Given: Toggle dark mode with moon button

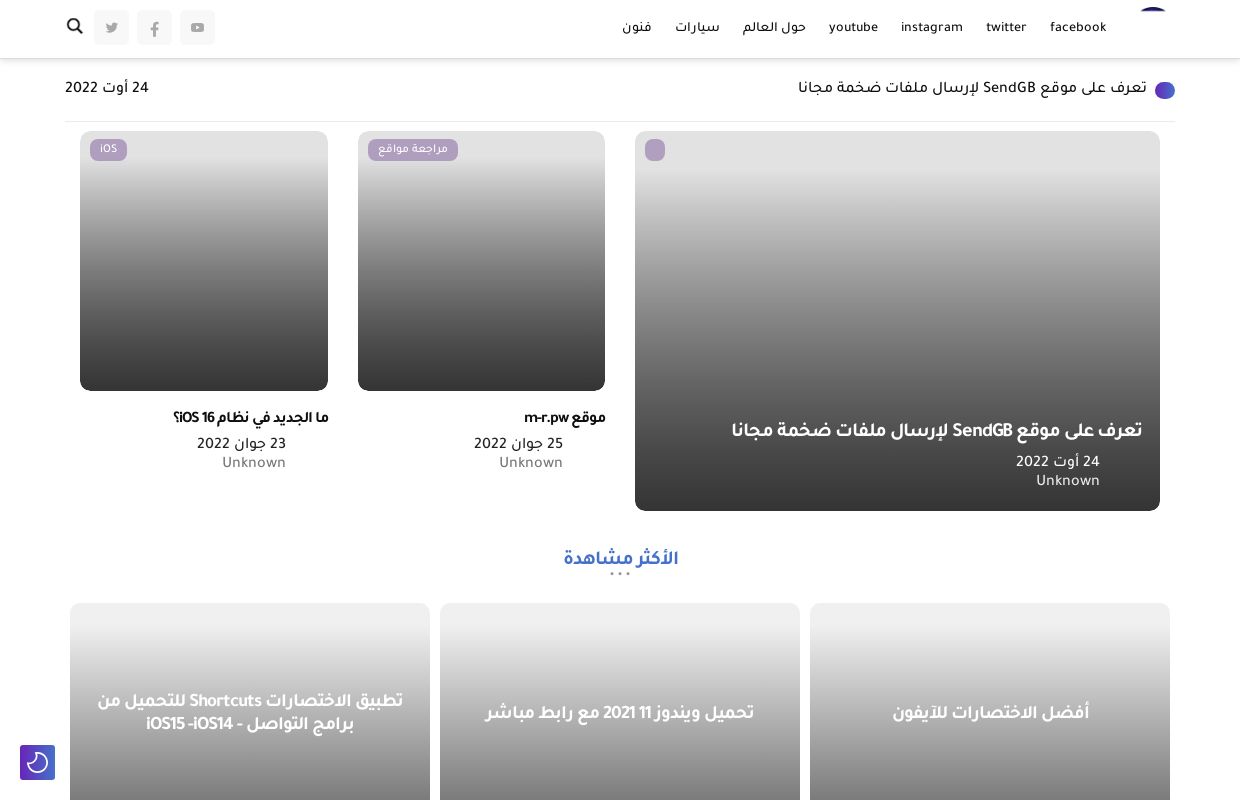Looking at the screenshot, I should [x=37, y=762].
